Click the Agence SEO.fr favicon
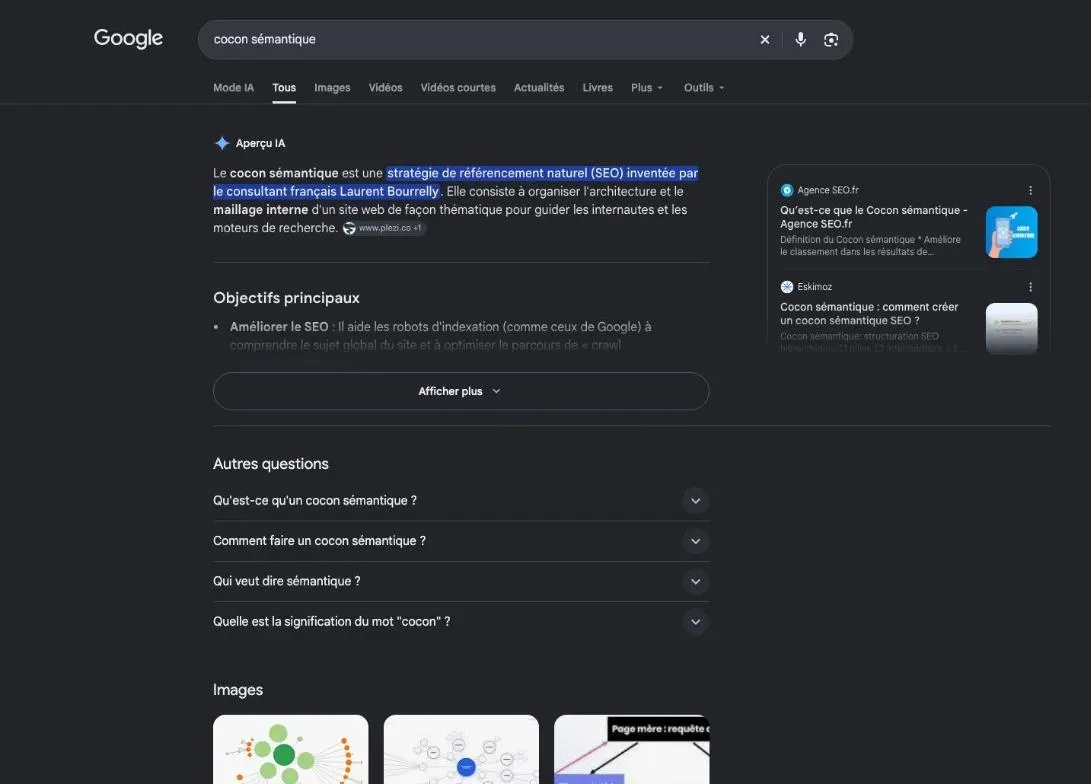Image resolution: width=1091 pixels, height=784 pixels. pyautogui.click(x=787, y=190)
